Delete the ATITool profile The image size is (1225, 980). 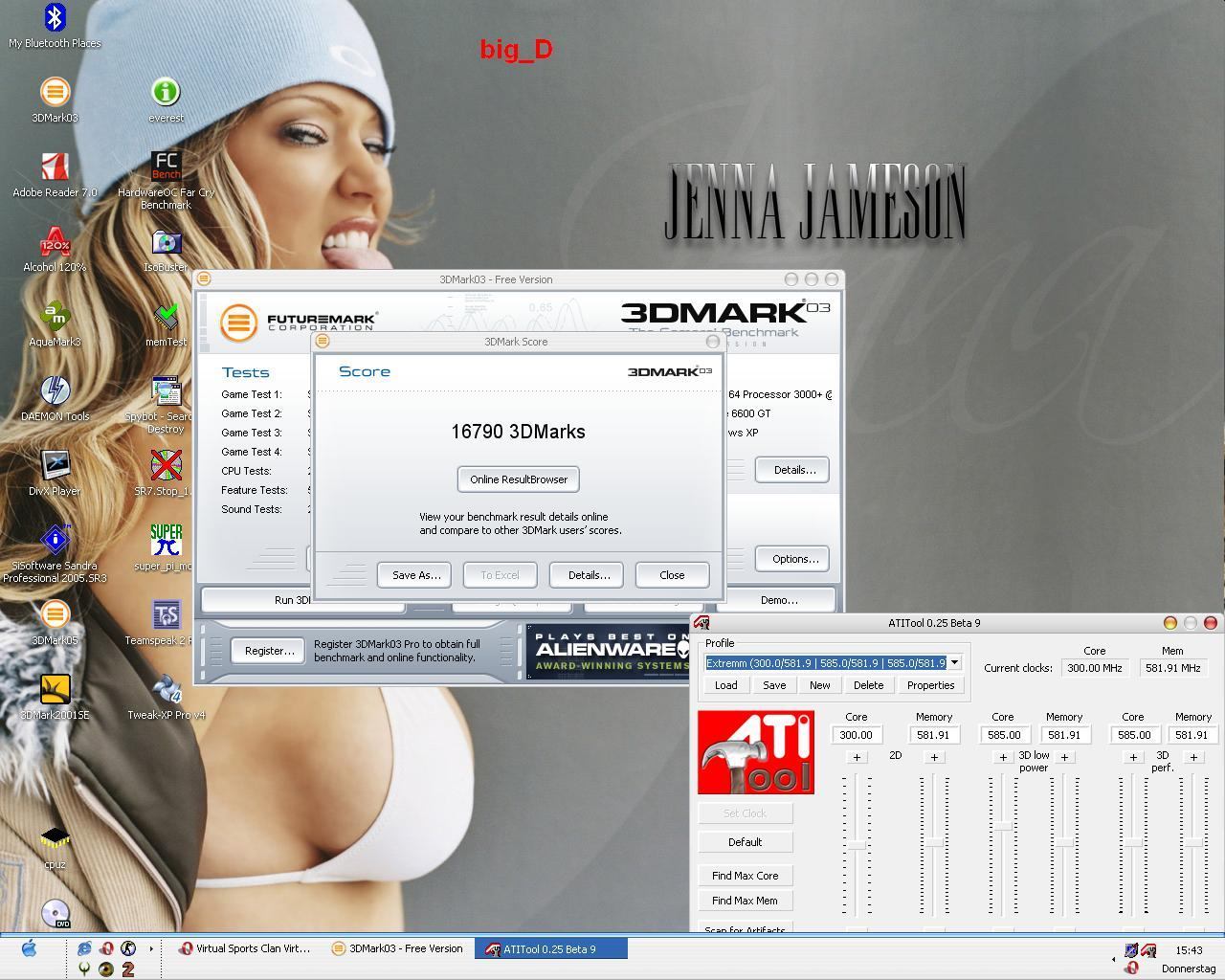[868, 685]
